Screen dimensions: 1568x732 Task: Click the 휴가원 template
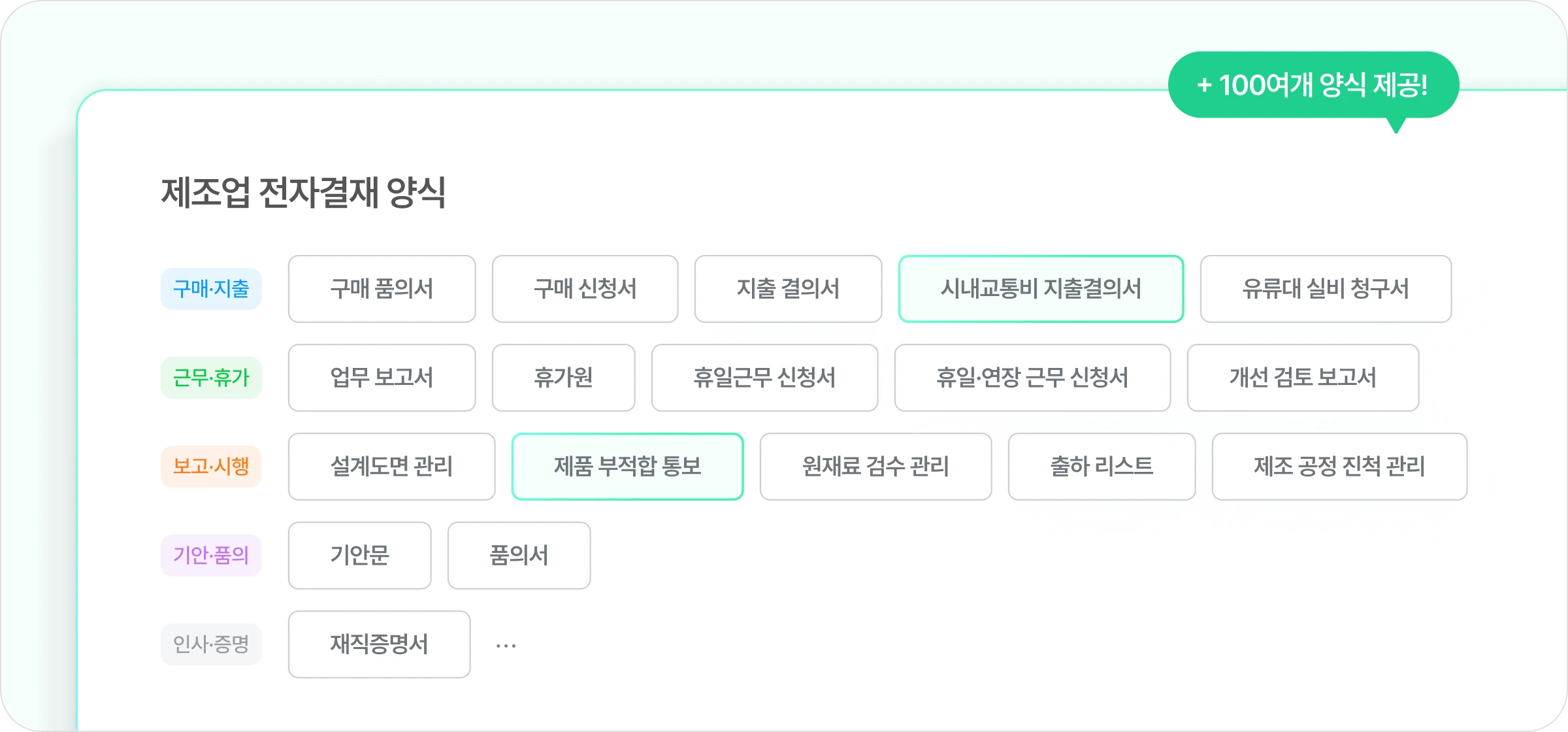point(563,378)
